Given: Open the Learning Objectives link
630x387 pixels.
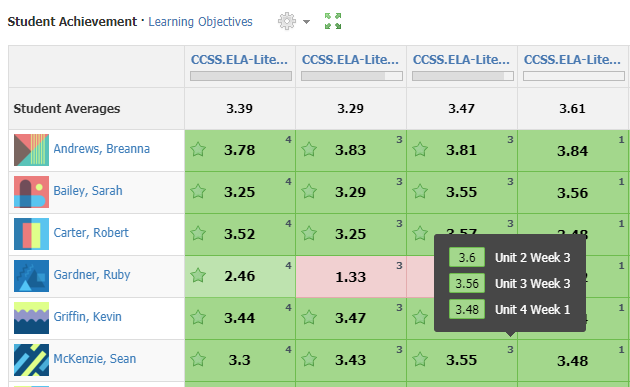Looking at the screenshot, I should point(200,21).
